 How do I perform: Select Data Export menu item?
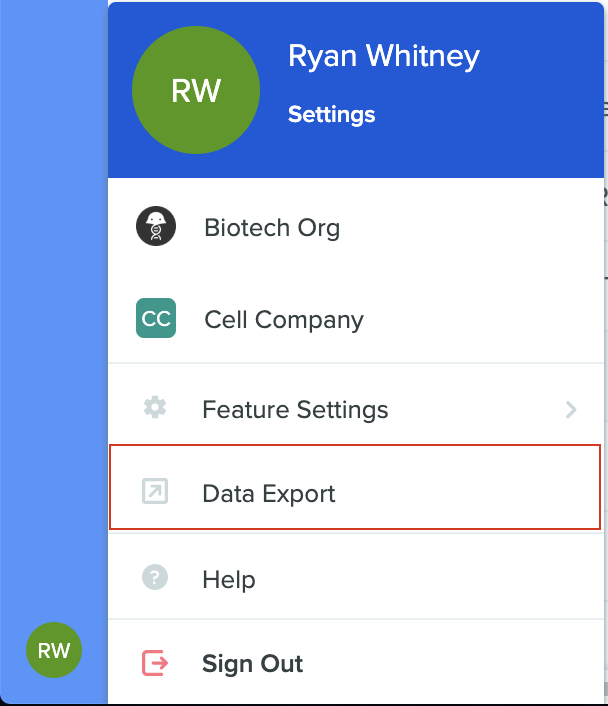click(x=355, y=487)
